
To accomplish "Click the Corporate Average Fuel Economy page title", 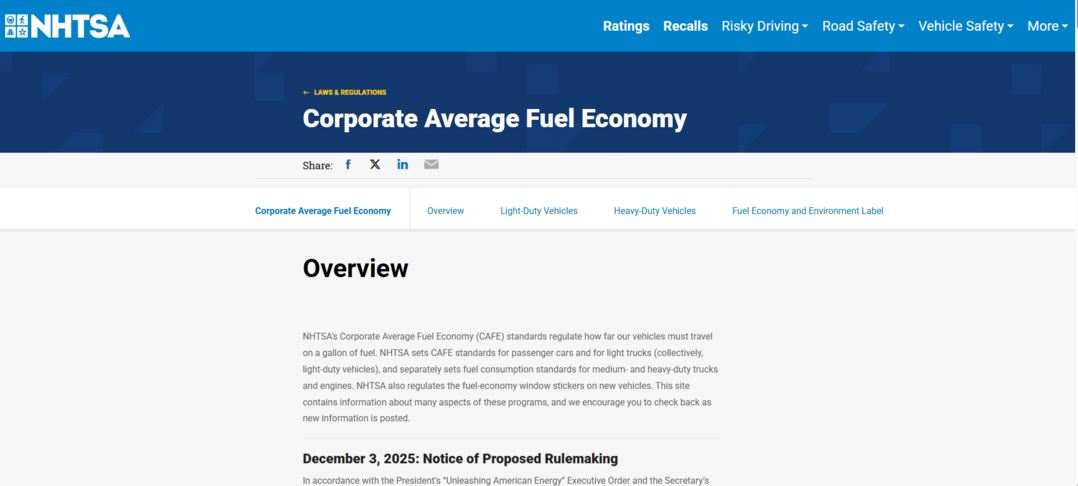I will pyautogui.click(x=494, y=119).
